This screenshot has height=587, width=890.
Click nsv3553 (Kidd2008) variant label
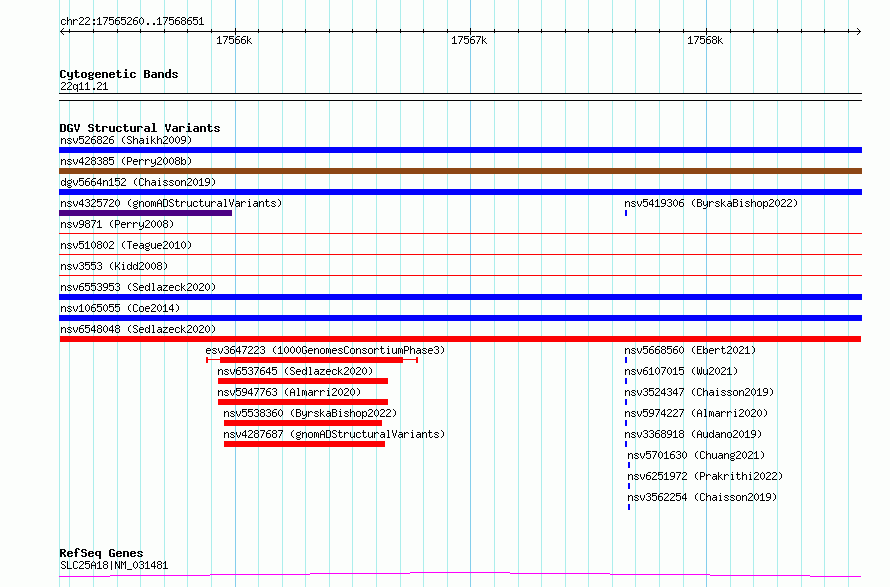click(114, 266)
